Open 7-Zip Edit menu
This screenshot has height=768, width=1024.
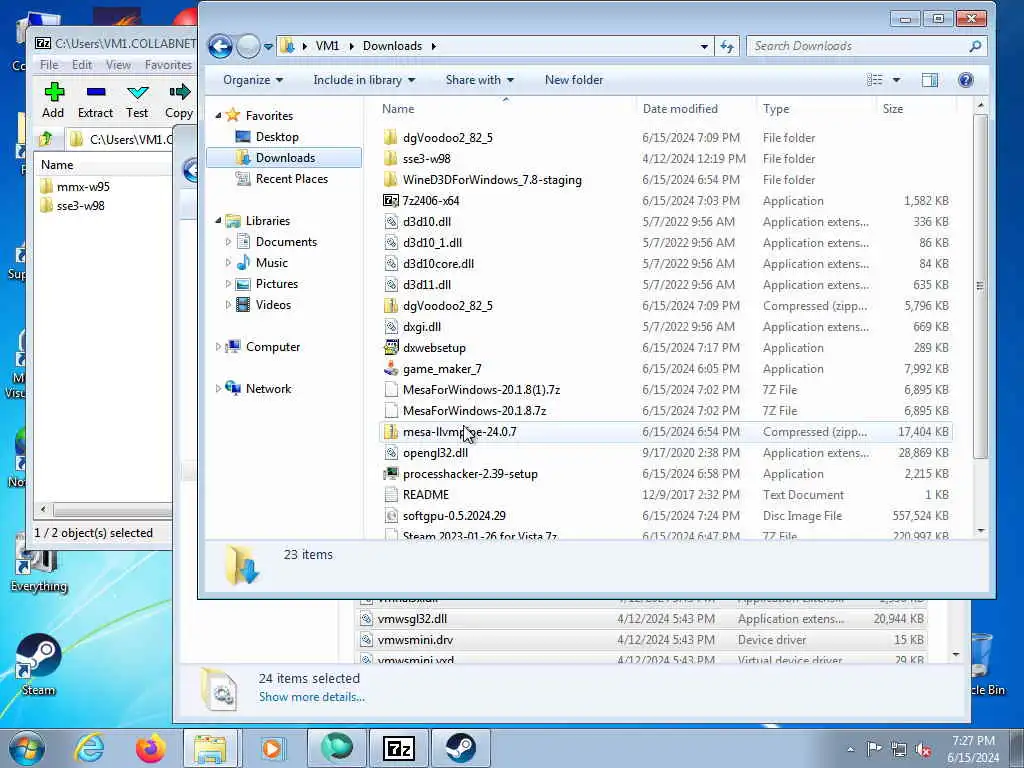(82, 65)
